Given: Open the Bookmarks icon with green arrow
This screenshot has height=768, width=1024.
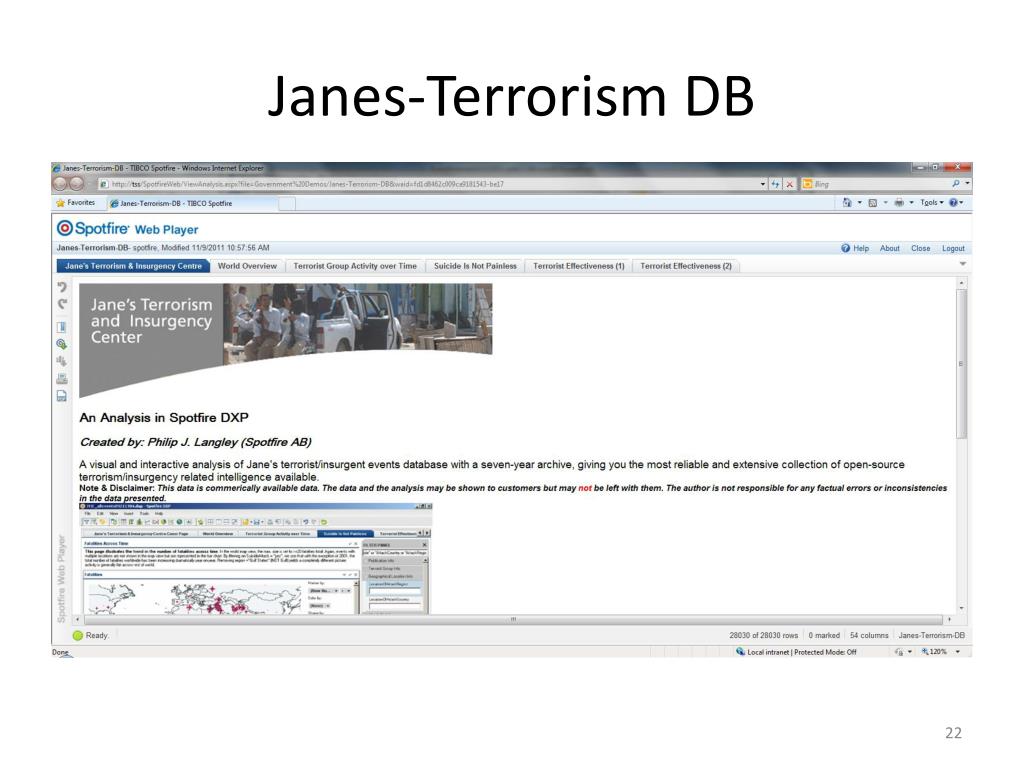Looking at the screenshot, I should [x=61, y=344].
